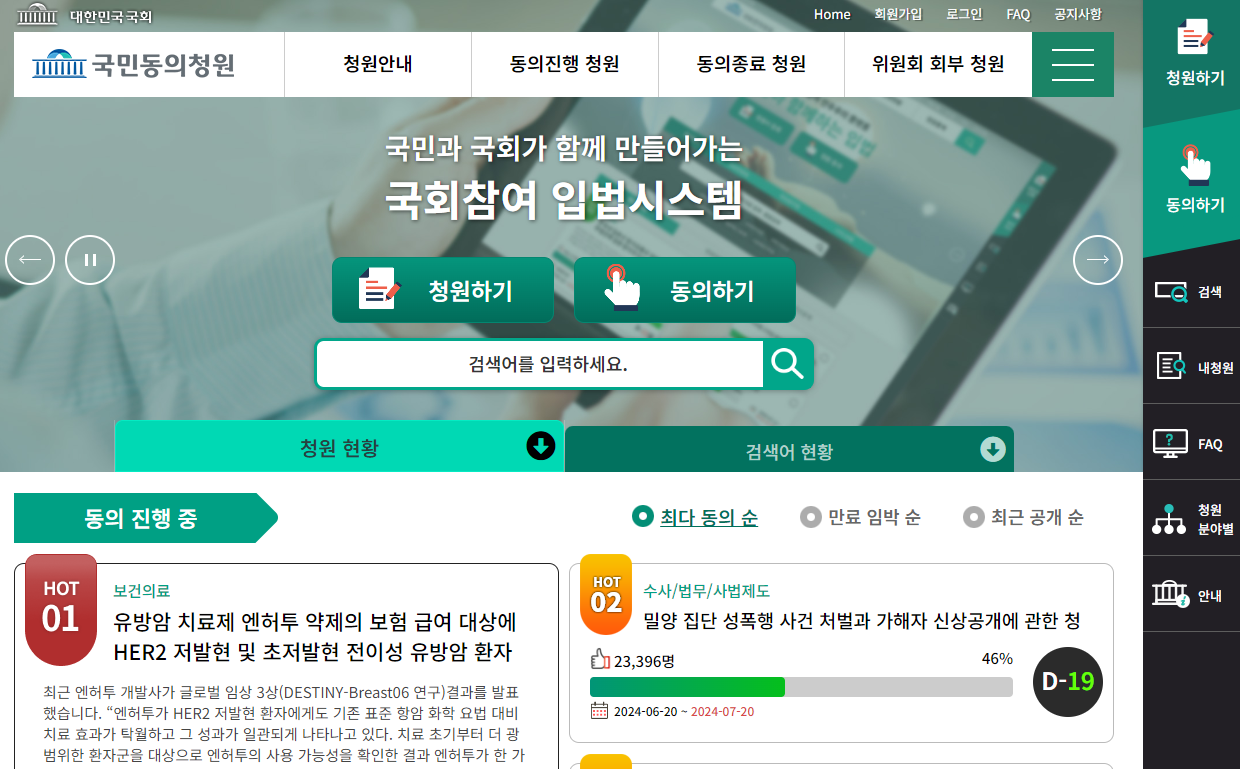Open the 유방암 치료제 엔허투 petition title

click(316, 637)
